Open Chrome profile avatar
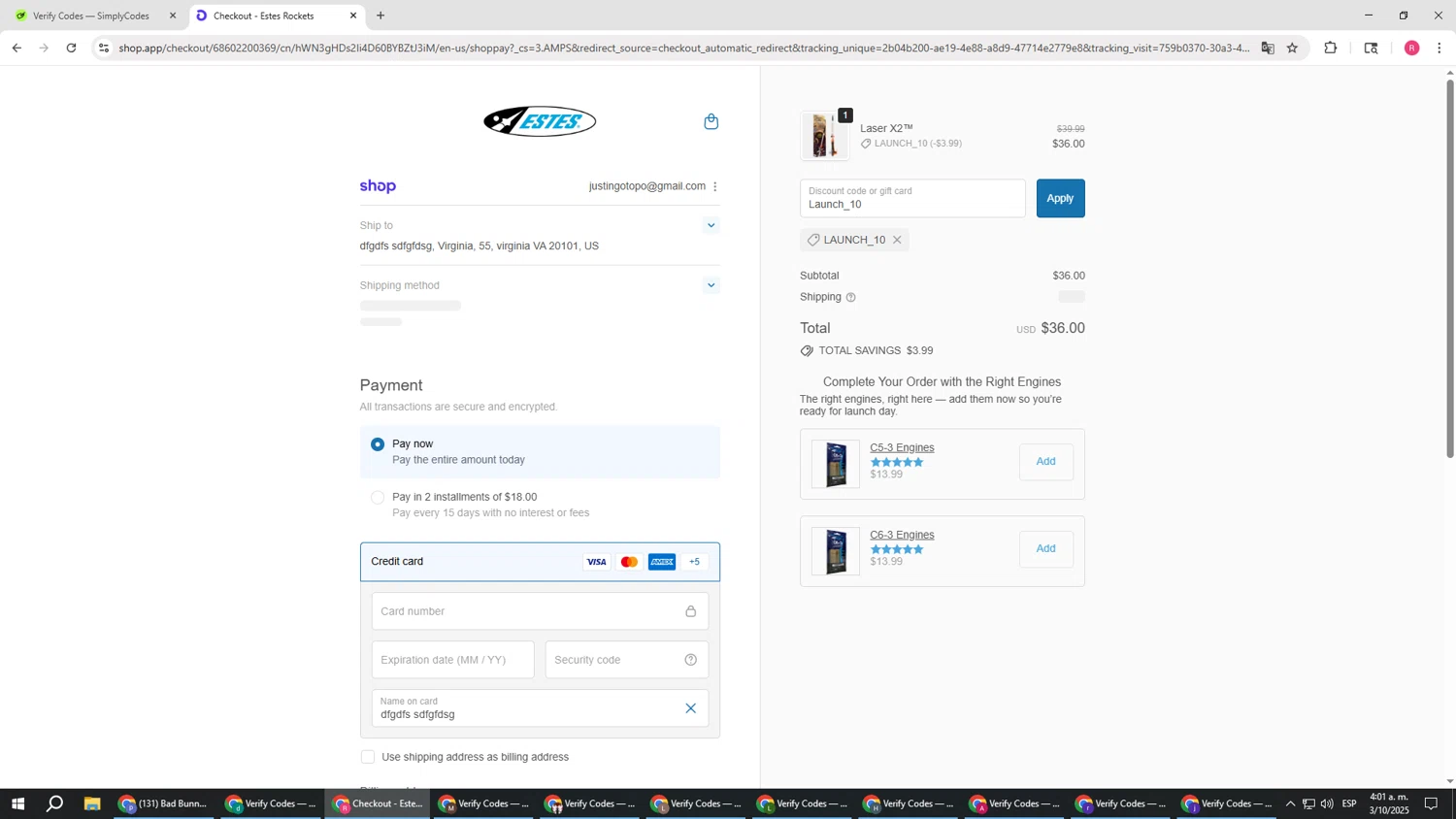This screenshot has width=1456, height=819. pos(1412,48)
